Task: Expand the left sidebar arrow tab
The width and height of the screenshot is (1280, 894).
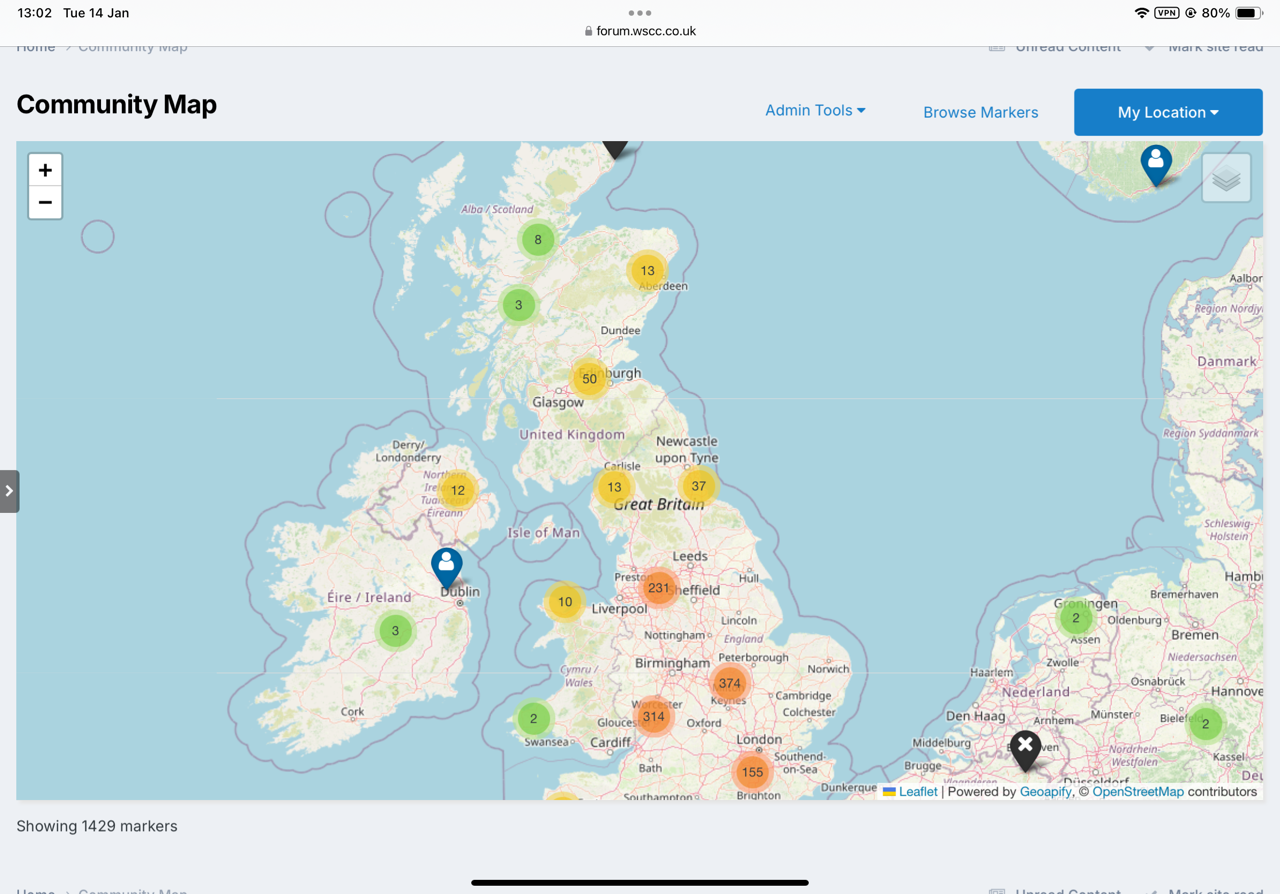Action: coord(9,491)
